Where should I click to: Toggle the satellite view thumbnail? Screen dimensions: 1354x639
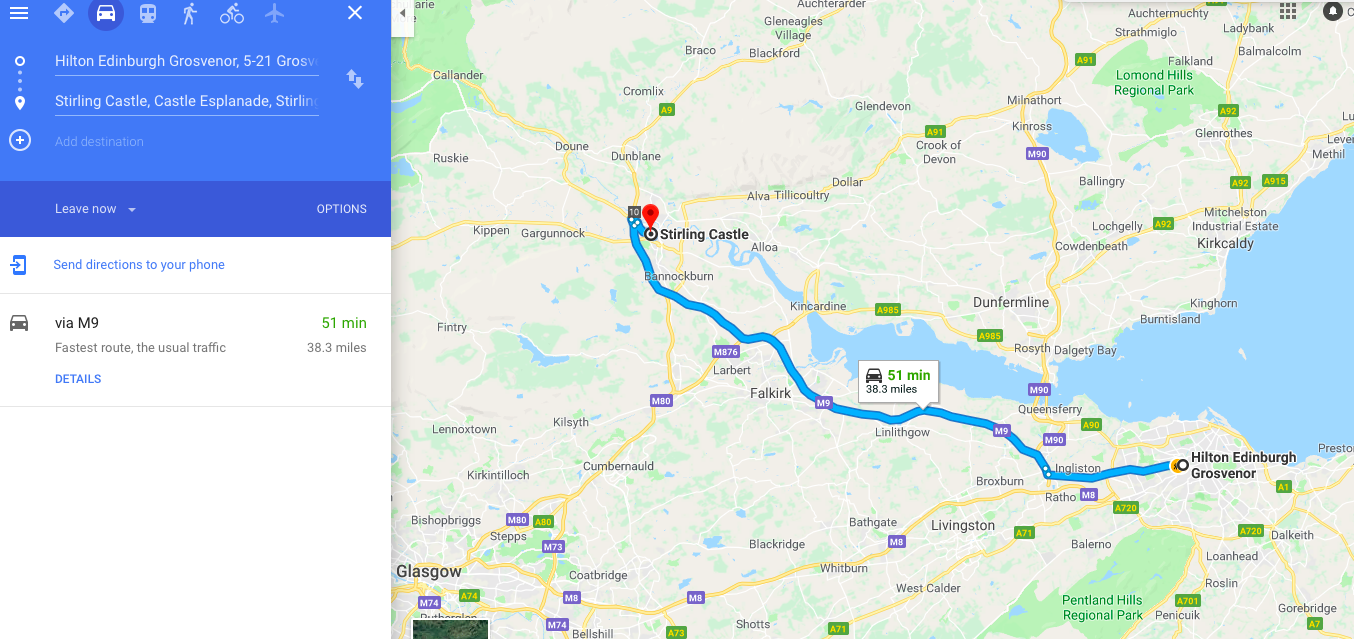click(450, 629)
